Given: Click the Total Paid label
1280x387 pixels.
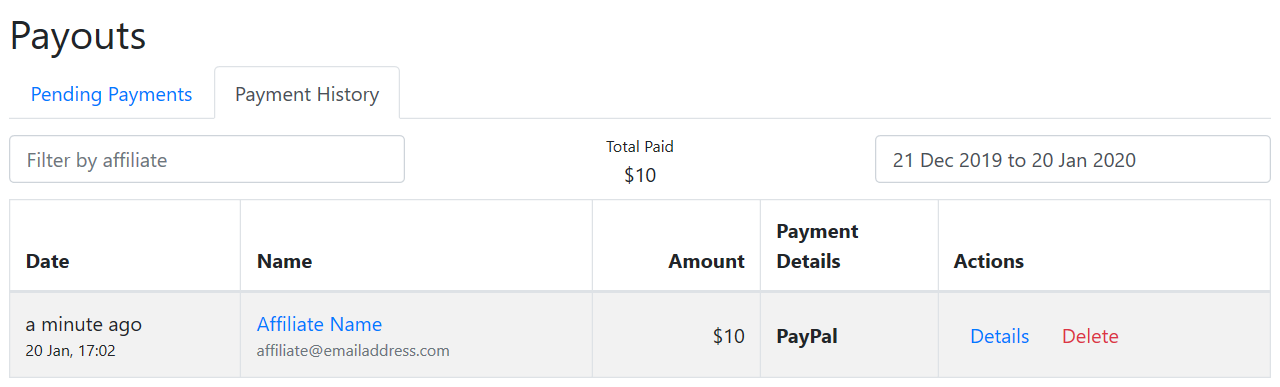Looking at the screenshot, I should 640,146.
